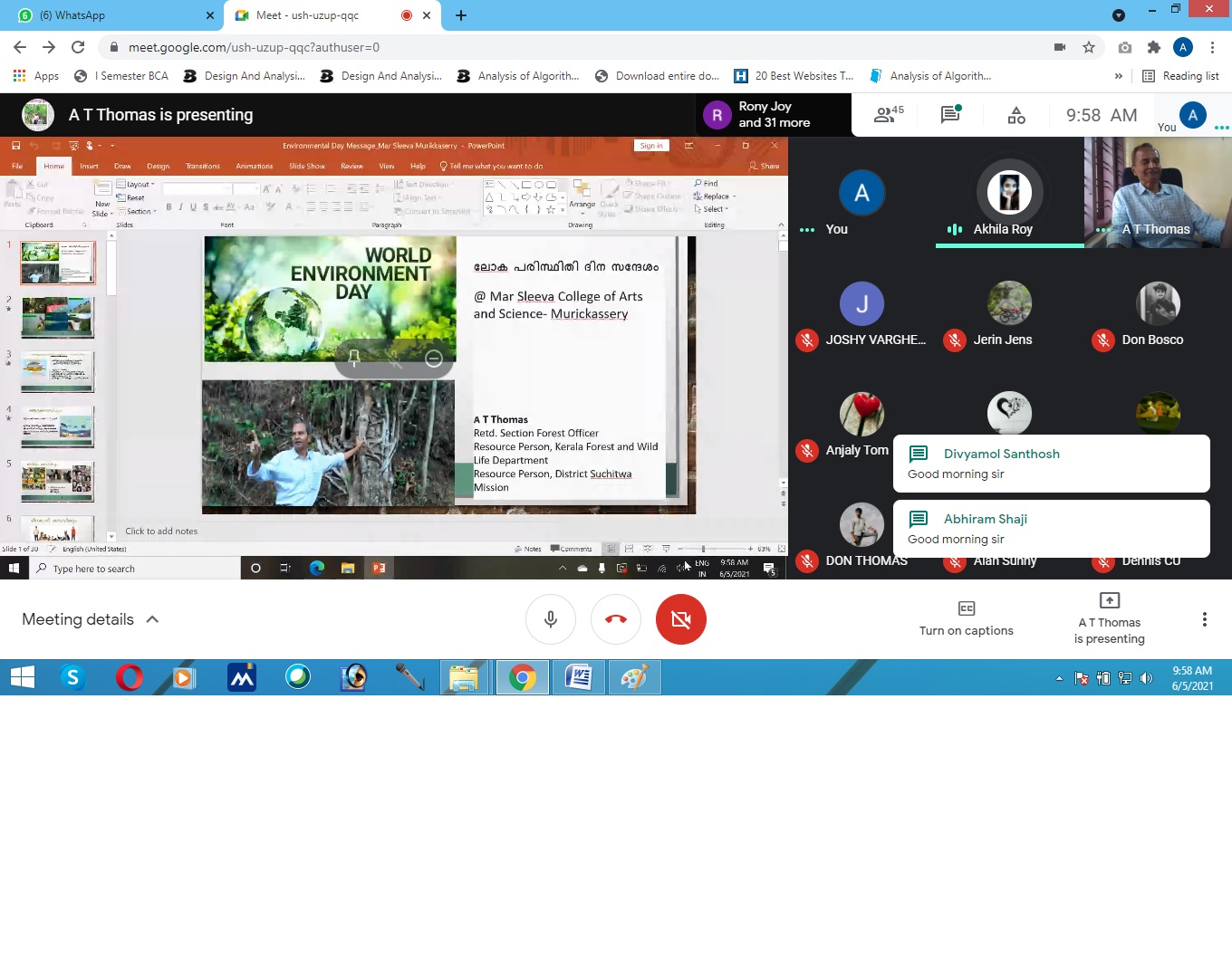Open the participants list showing 45 people

click(888, 115)
